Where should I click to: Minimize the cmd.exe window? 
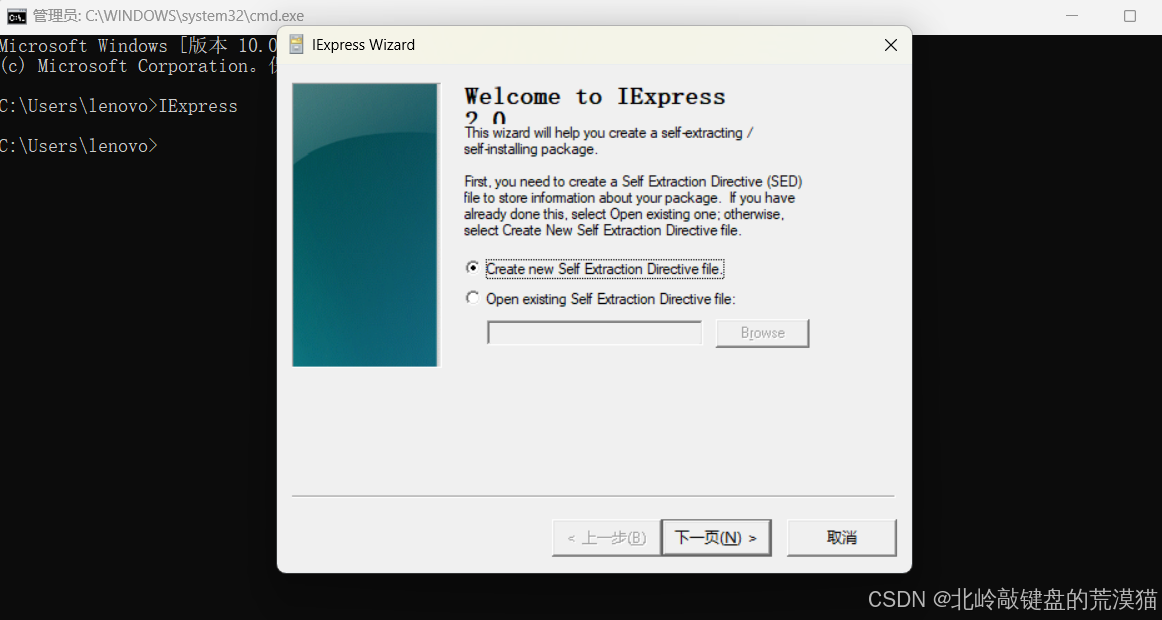1072,16
